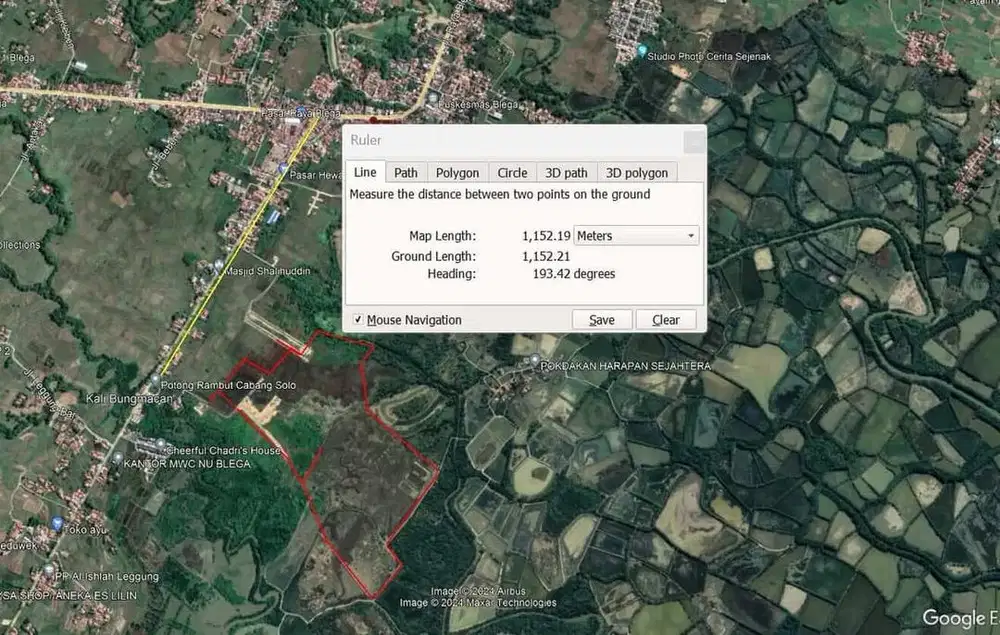Image resolution: width=1000 pixels, height=635 pixels.
Task: Open the KANTOR MWC NU BLEGA pin
Action: click(117, 458)
